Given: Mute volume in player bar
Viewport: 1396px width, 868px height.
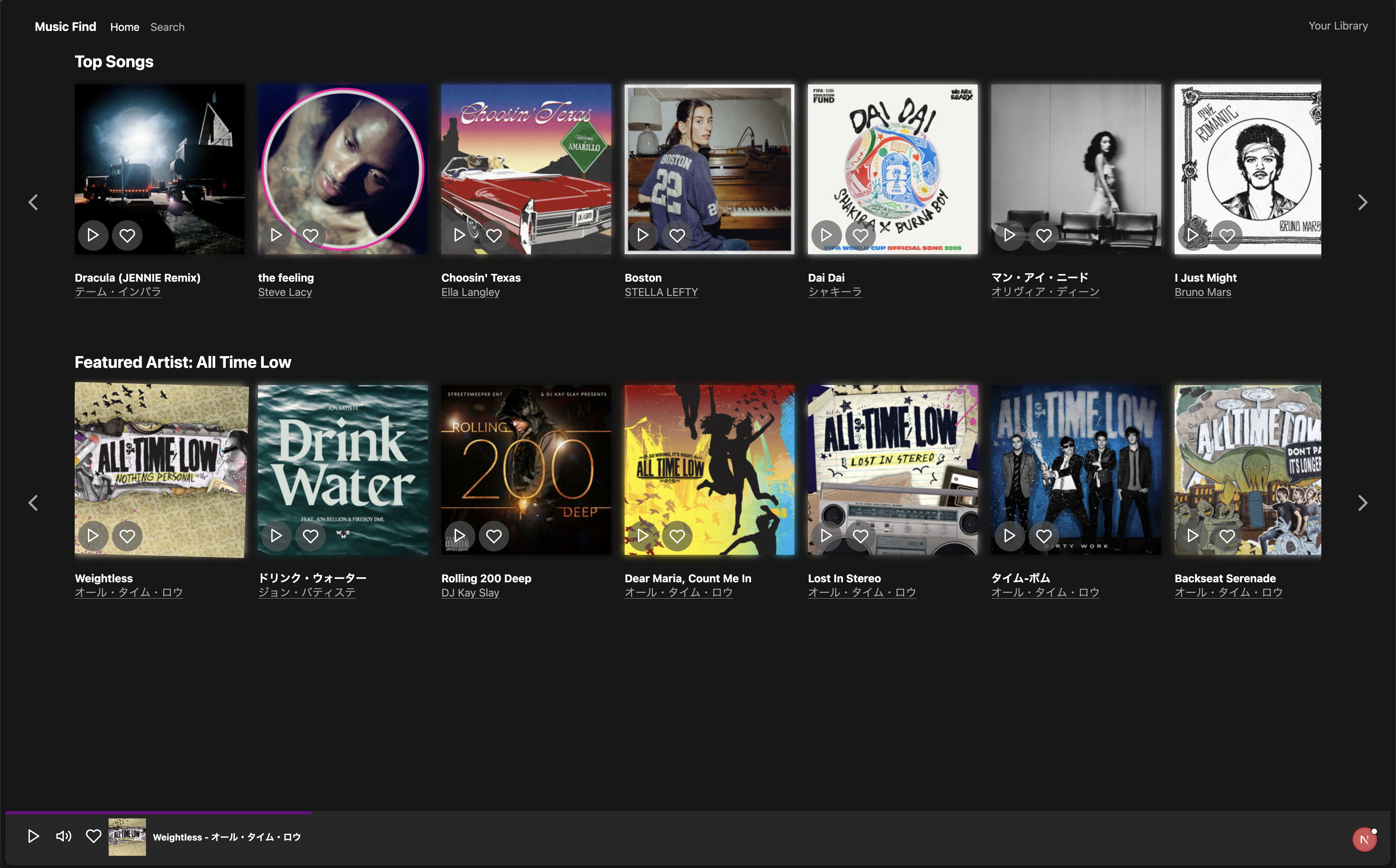Looking at the screenshot, I should 64,836.
